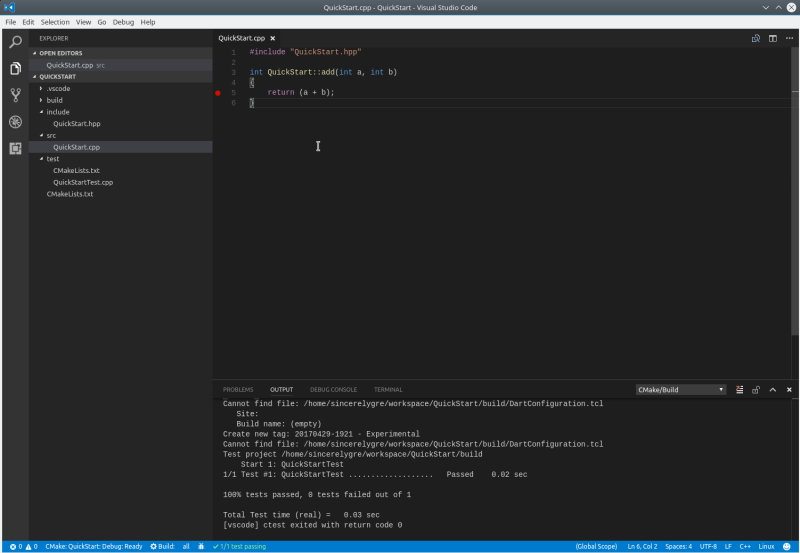The image size is (800, 553).
Task: Open the Help menu
Action: coord(148,22)
